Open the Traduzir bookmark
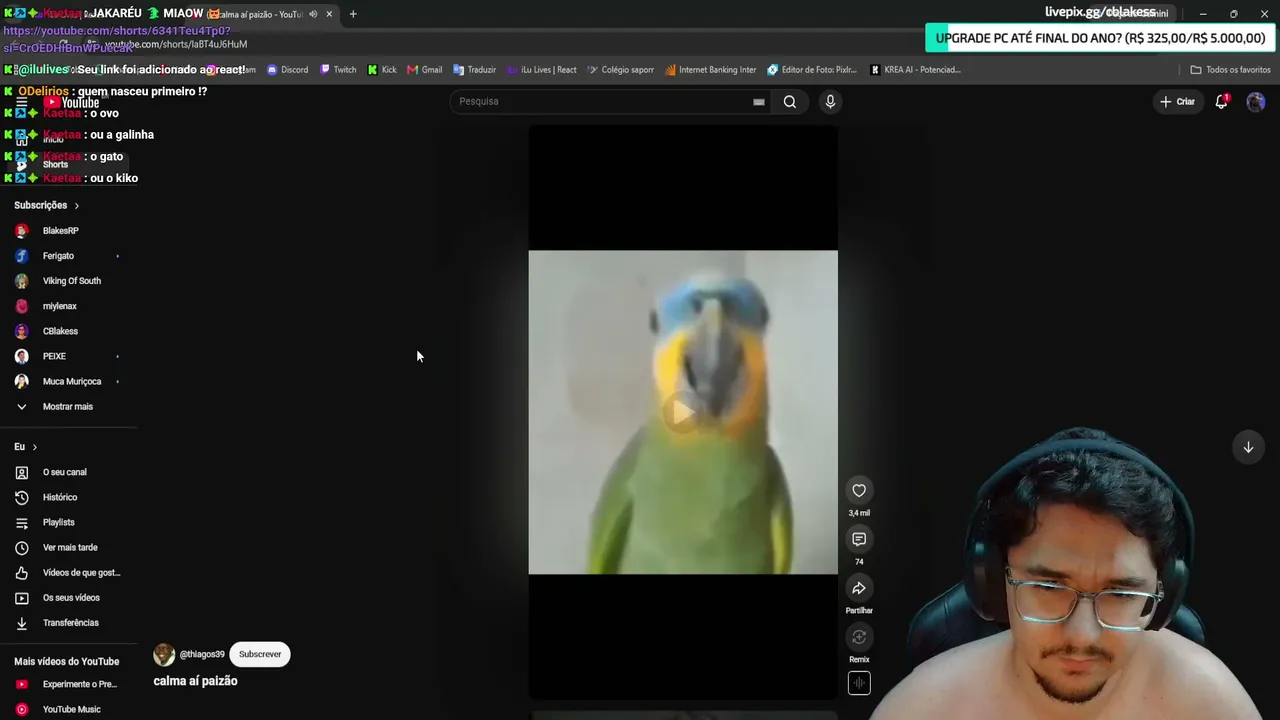Viewport: 1280px width, 720px height. point(475,70)
